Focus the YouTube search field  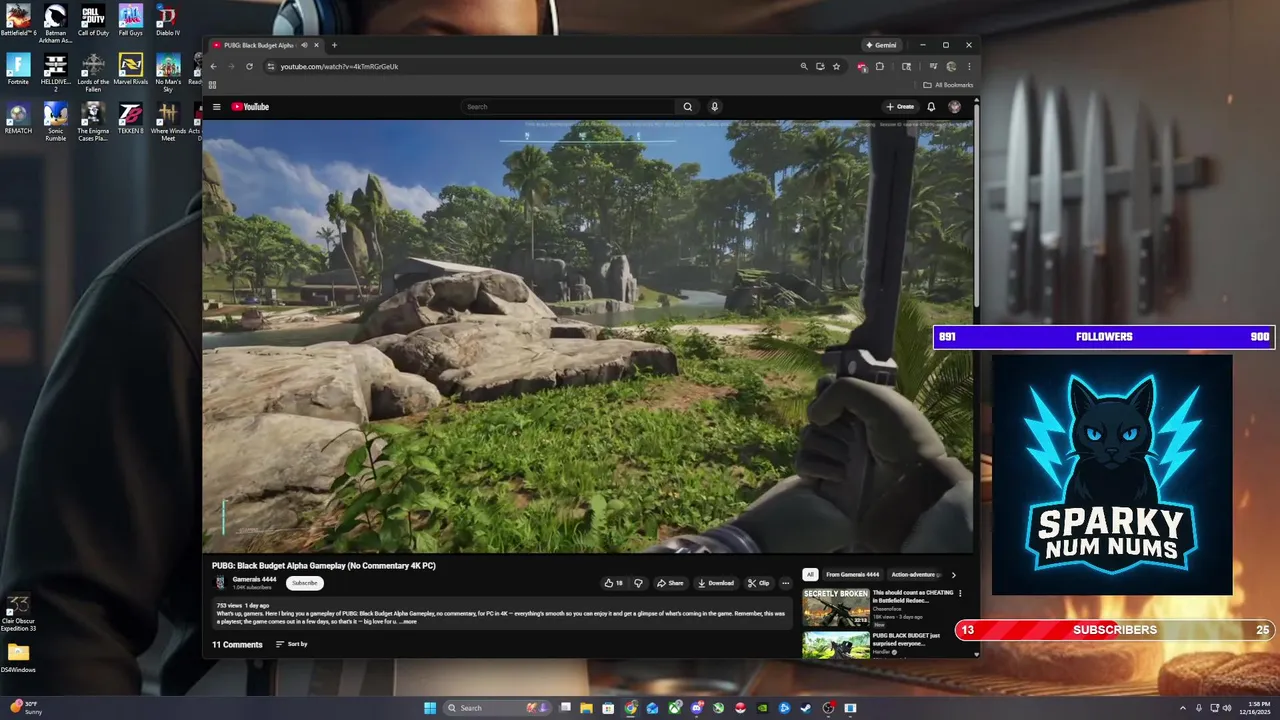pos(569,107)
